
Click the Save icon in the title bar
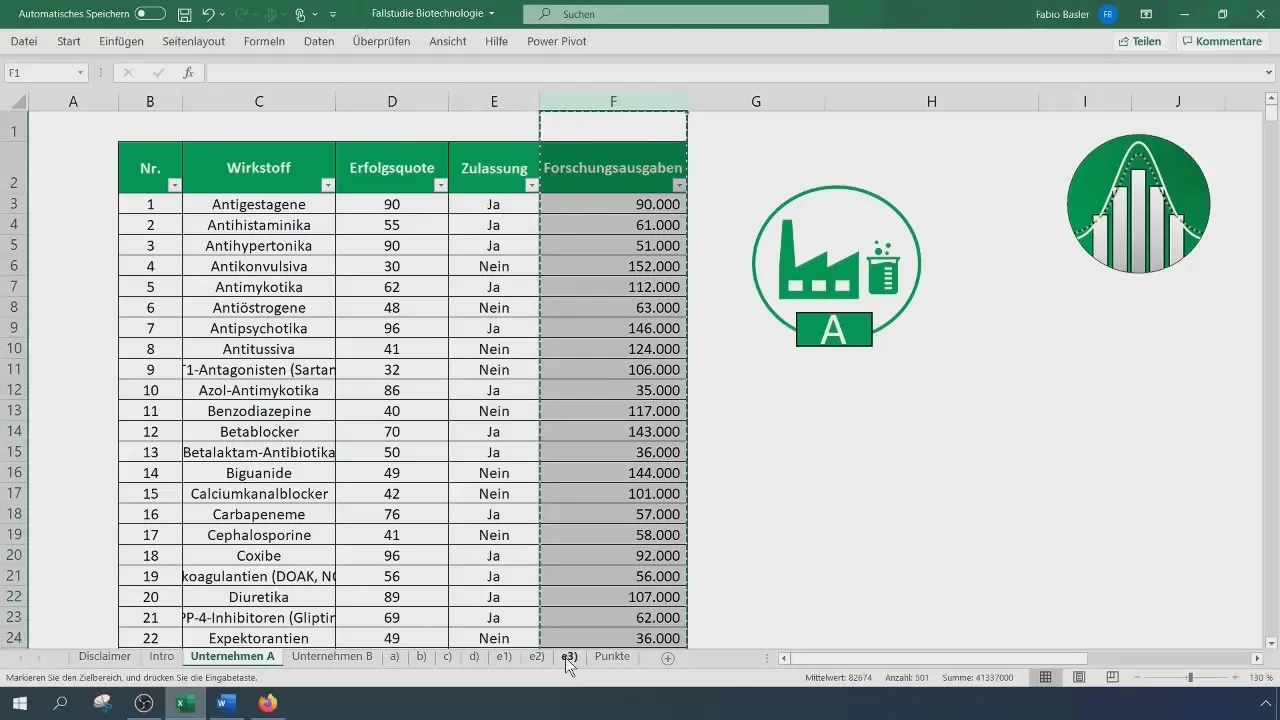[x=185, y=14]
